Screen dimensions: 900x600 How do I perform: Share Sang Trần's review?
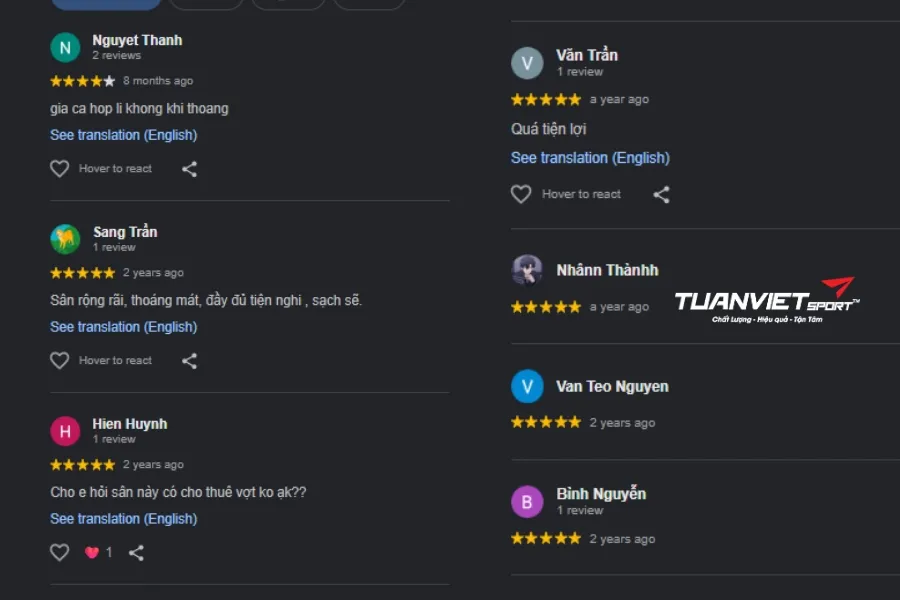[x=189, y=361]
